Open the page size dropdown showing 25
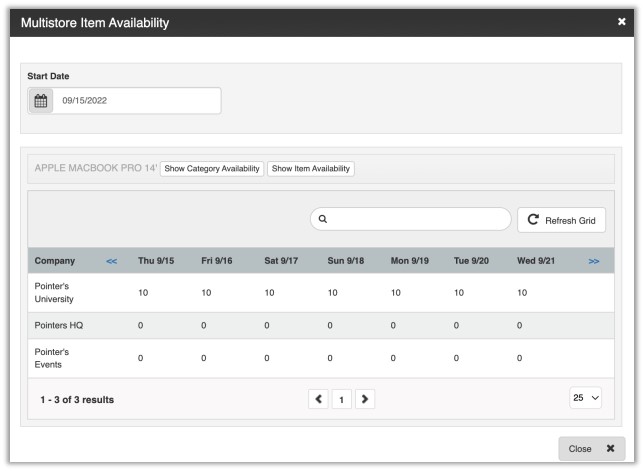 [586, 399]
